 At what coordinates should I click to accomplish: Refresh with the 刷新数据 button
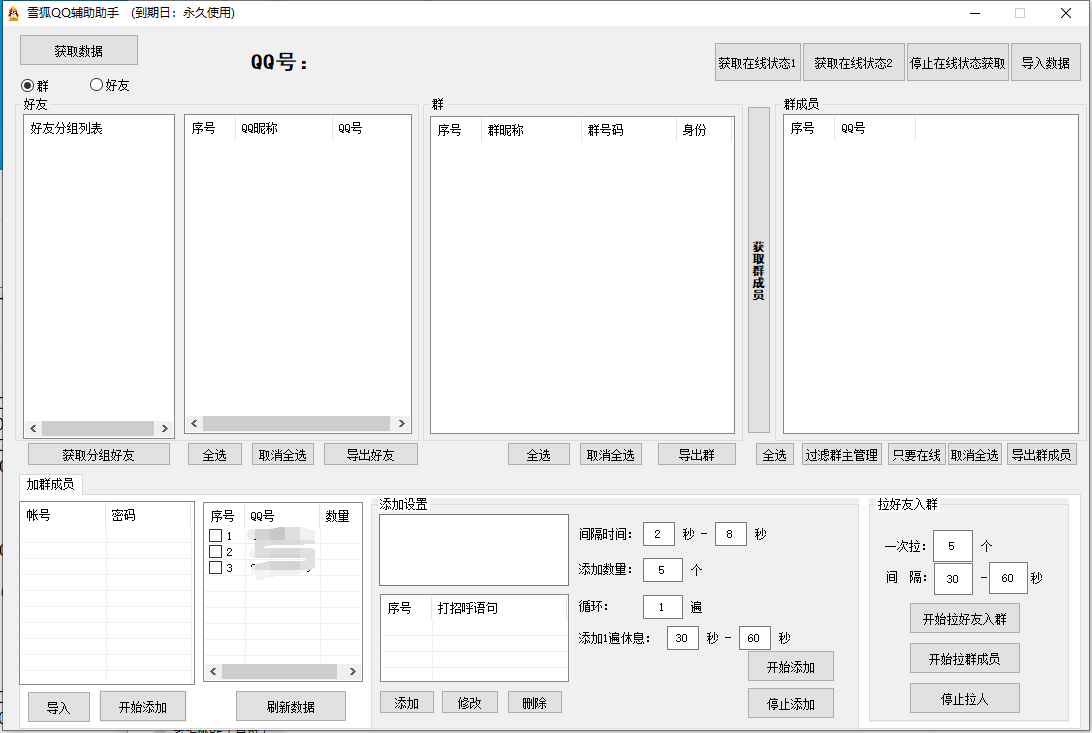(290, 707)
